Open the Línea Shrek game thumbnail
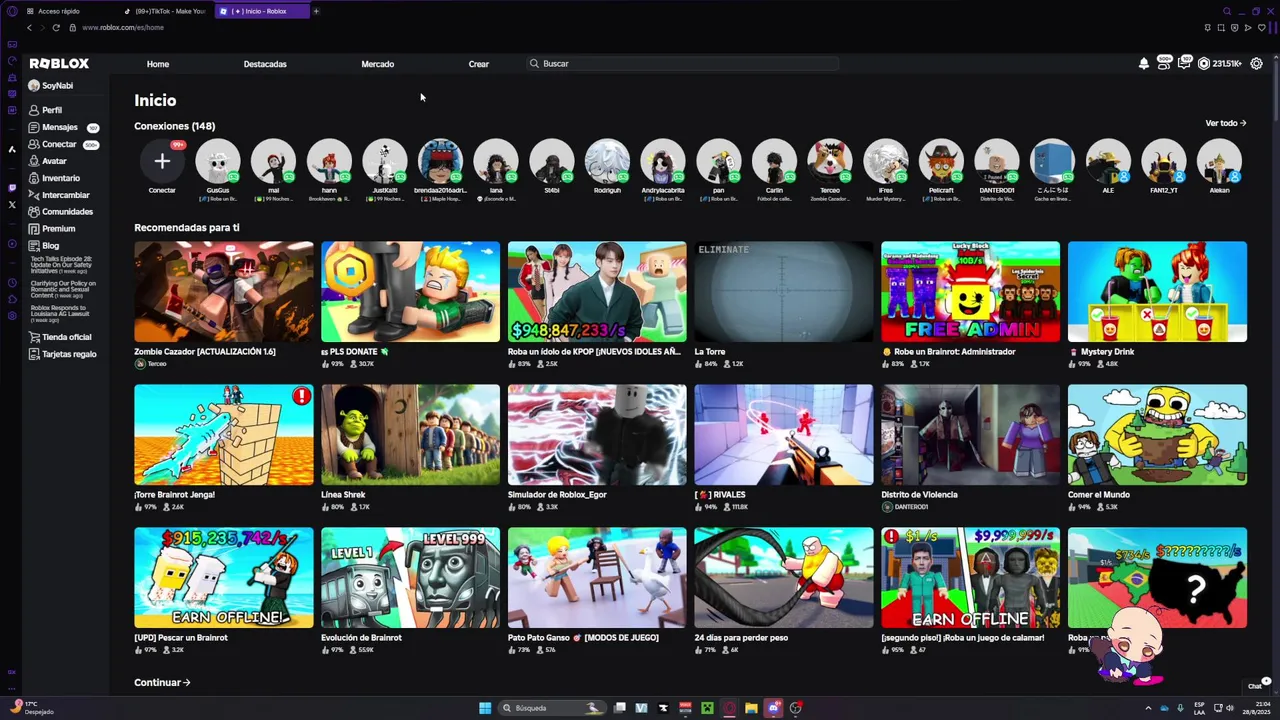 tap(410, 435)
